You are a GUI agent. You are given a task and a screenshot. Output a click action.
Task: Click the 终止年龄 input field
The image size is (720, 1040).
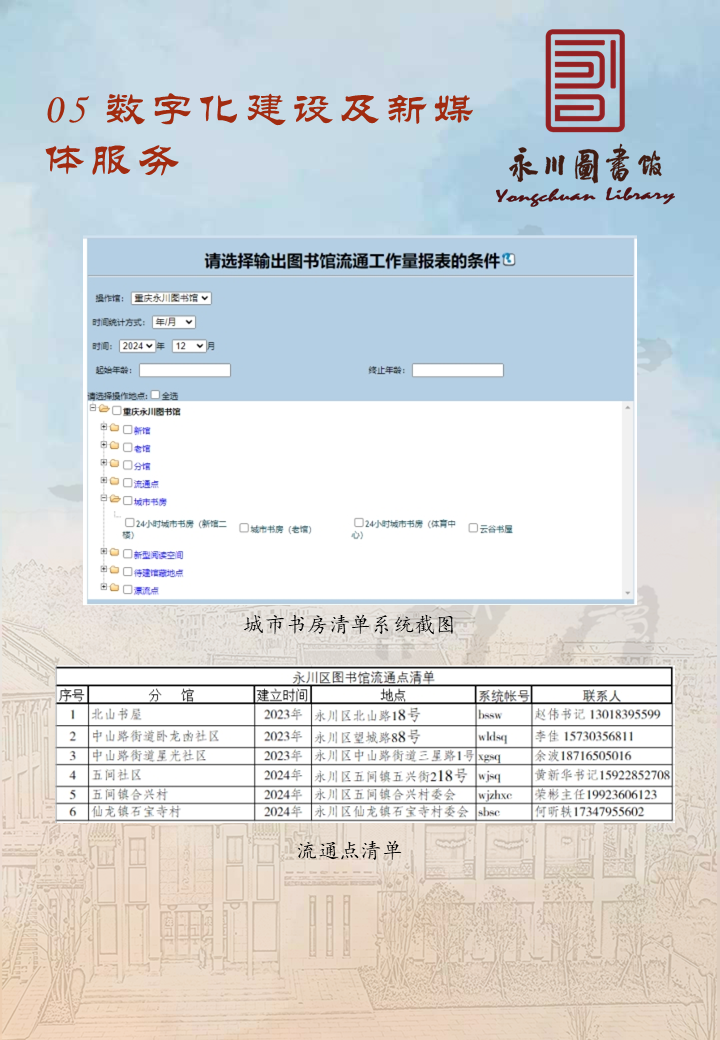(x=457, y=370)
